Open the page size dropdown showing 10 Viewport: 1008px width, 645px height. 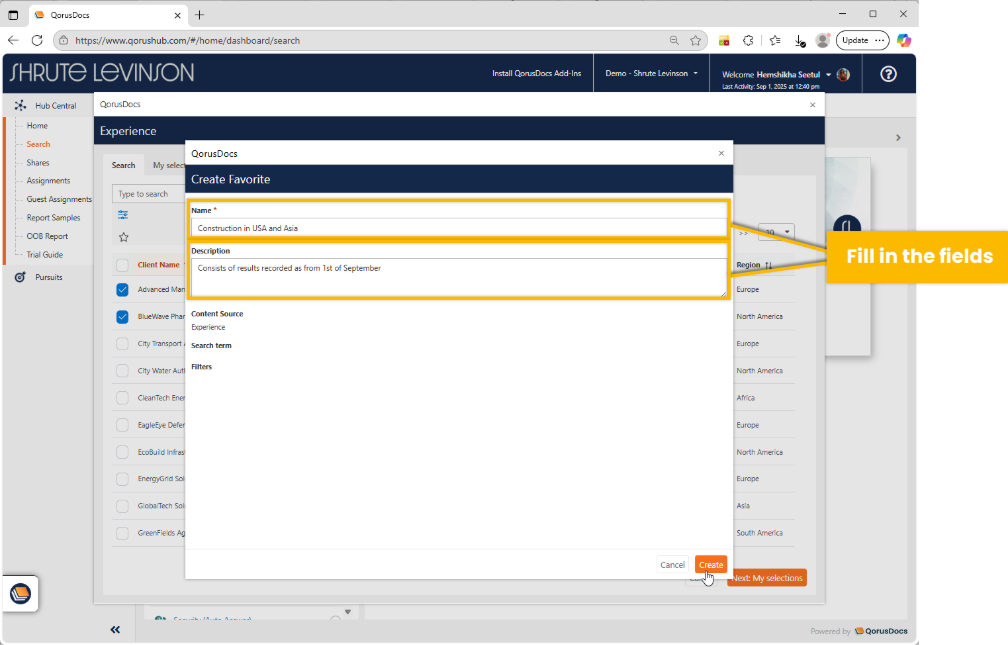tap(776, 232)
